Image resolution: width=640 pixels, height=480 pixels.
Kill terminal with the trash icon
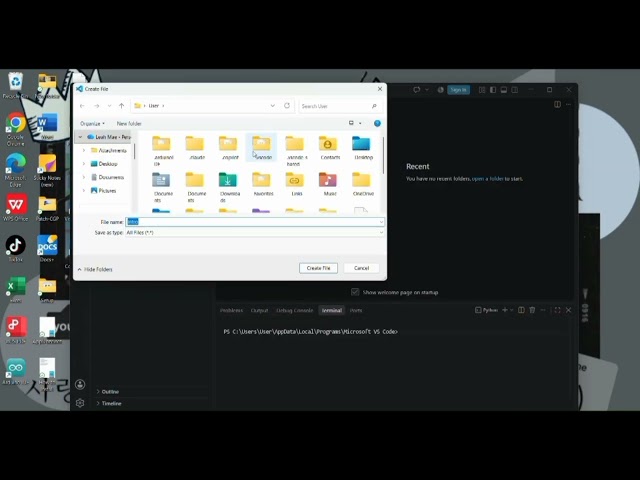point(532,310)
